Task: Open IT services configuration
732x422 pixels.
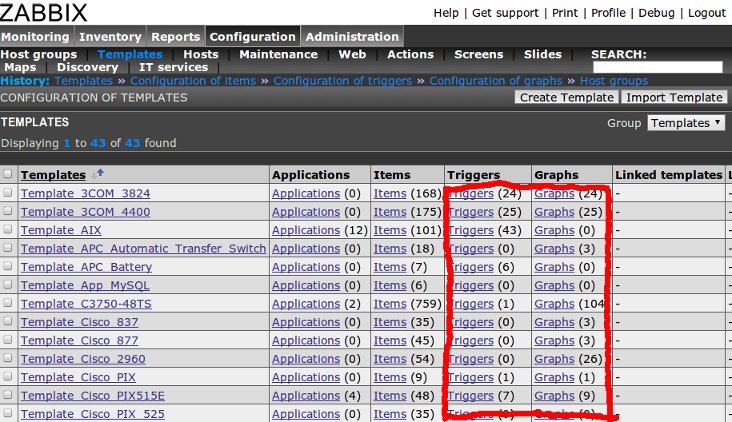Action: [173, 67]
